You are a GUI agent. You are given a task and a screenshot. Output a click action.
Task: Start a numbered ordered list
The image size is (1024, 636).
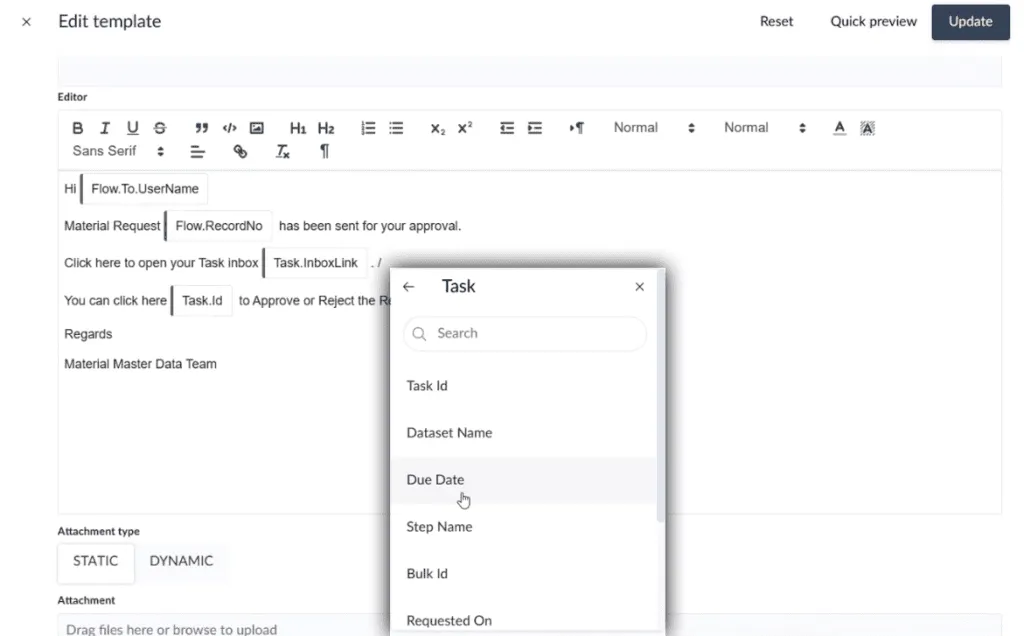368,128
